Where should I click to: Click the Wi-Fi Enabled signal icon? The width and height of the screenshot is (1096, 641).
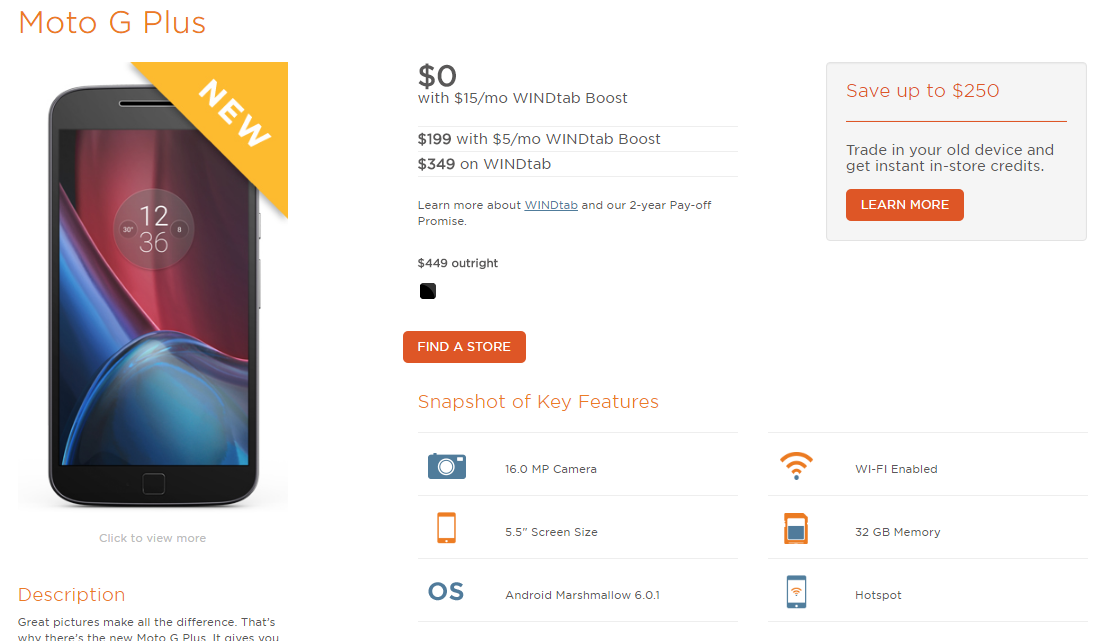point(796,466)
